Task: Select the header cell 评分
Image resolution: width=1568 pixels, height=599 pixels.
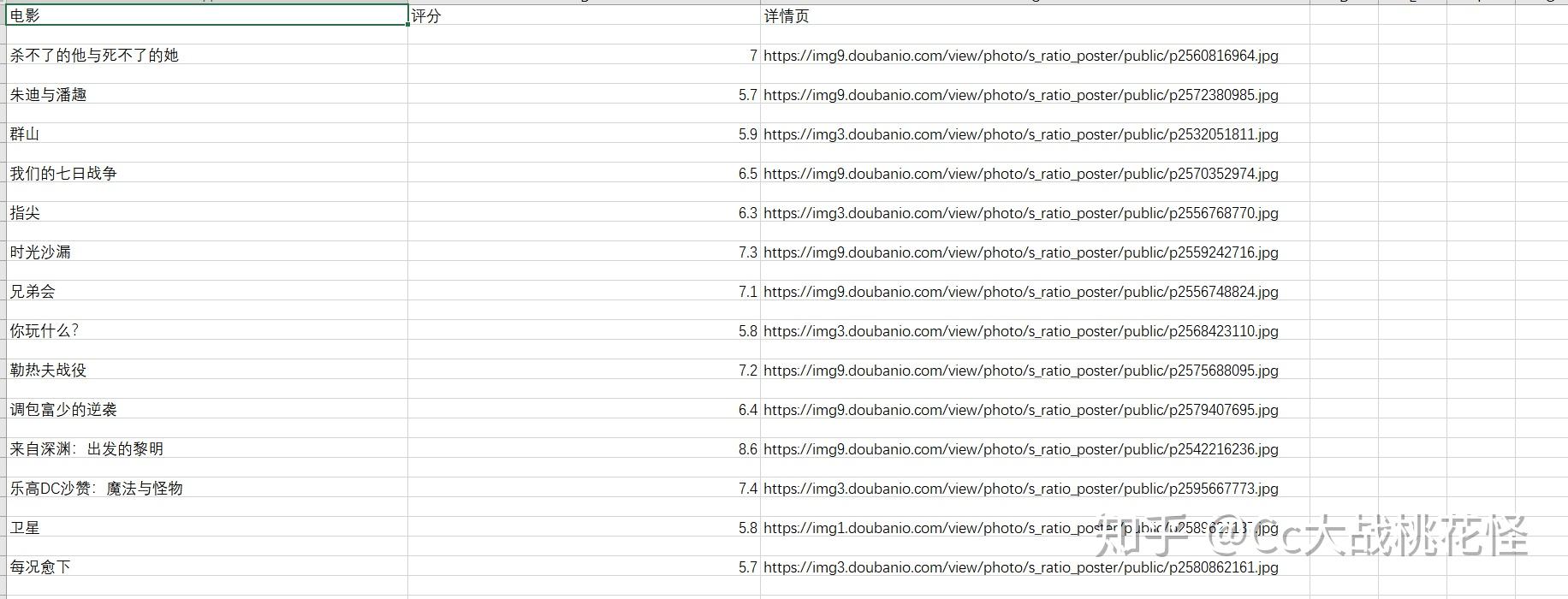Action: tap(584, 15)
